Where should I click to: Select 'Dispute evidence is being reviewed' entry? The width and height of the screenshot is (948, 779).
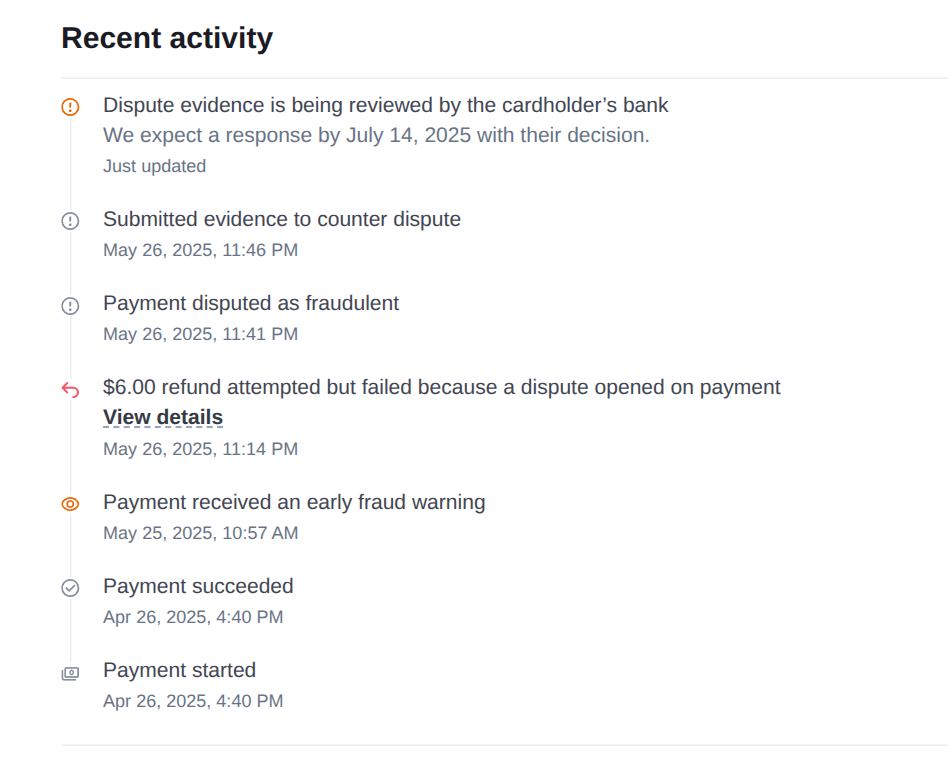point(386,105)
